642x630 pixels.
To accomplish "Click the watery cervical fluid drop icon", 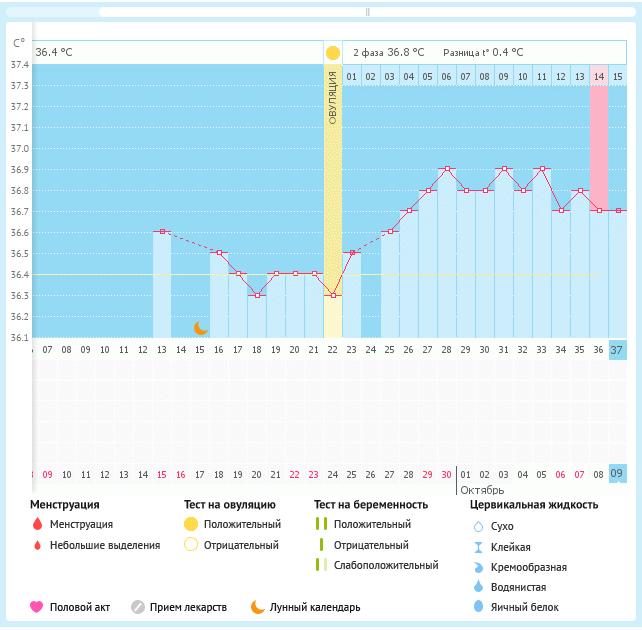I will [477, 587].
